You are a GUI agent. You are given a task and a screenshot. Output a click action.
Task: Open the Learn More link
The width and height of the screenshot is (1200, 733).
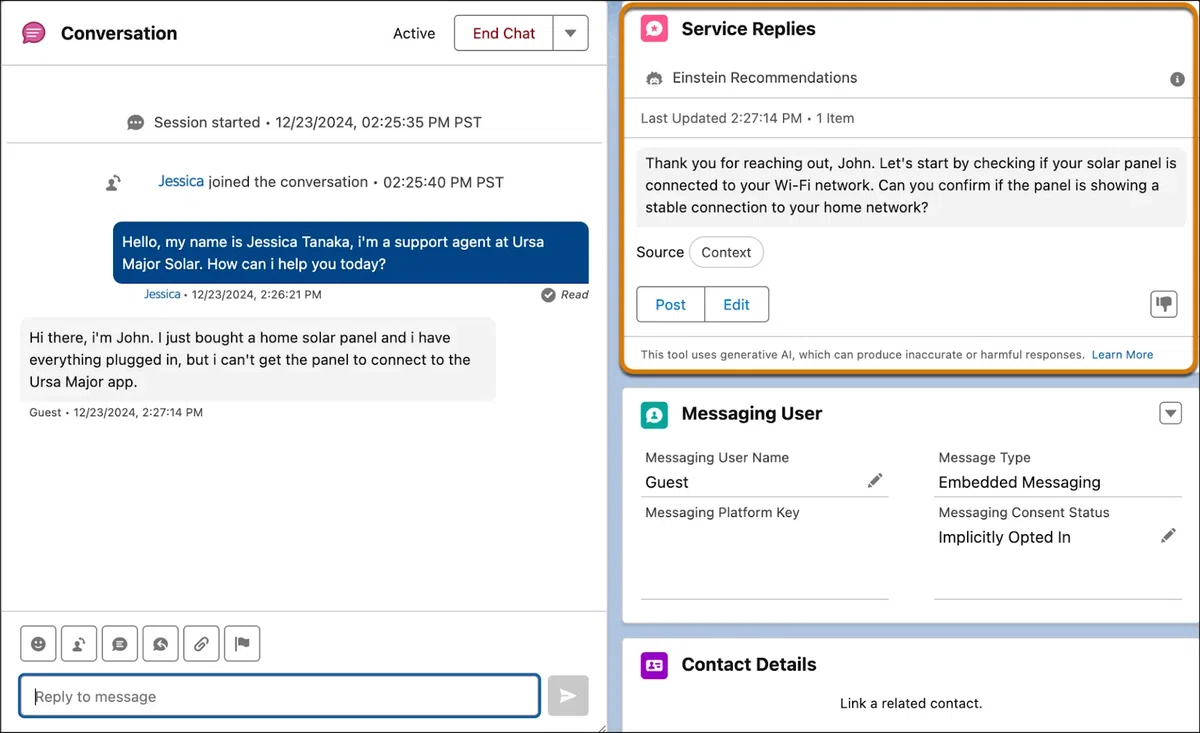pos(1122,355)
